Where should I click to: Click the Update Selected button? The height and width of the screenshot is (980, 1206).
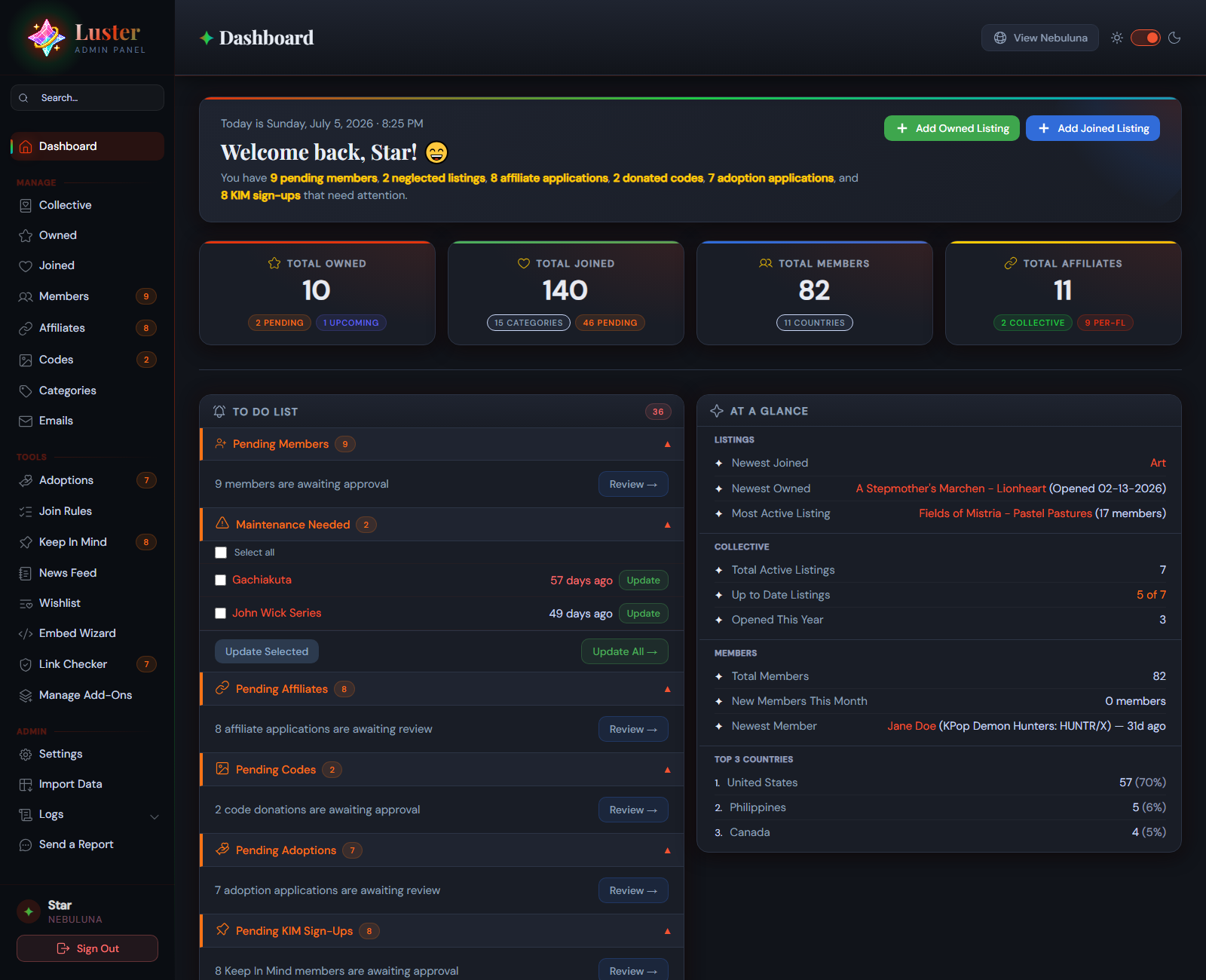(267, 651)
